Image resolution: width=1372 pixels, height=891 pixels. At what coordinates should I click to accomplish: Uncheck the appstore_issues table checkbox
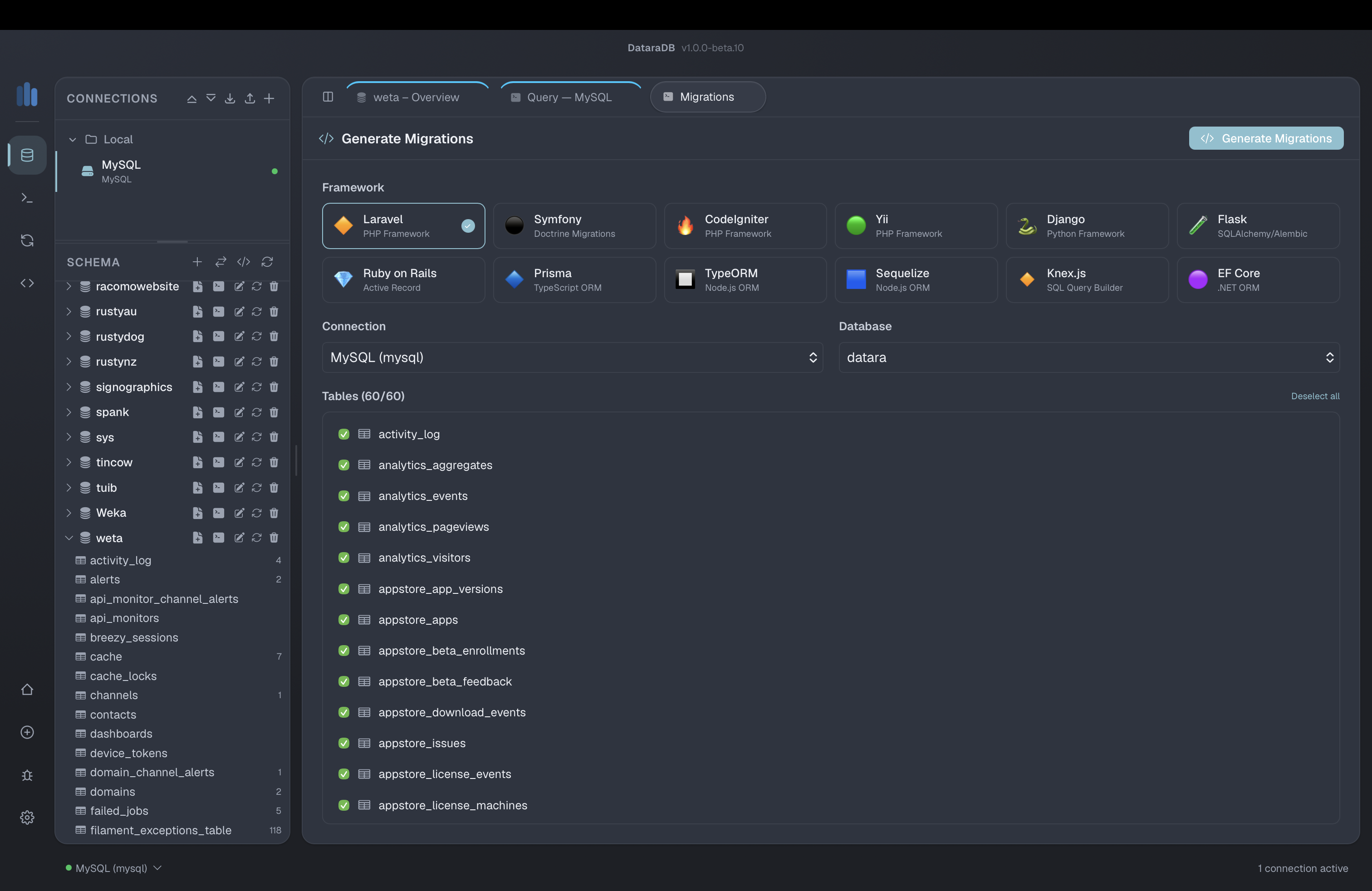point(344,744)
